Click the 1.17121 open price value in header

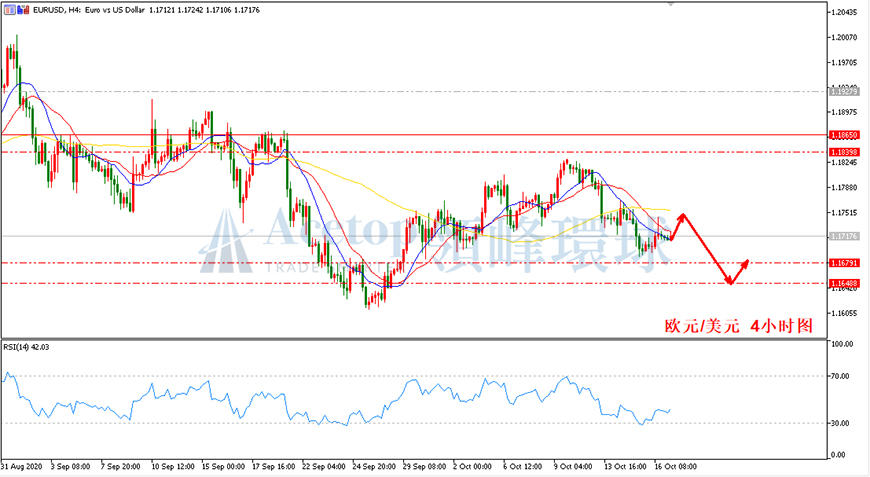pos(163,10)
